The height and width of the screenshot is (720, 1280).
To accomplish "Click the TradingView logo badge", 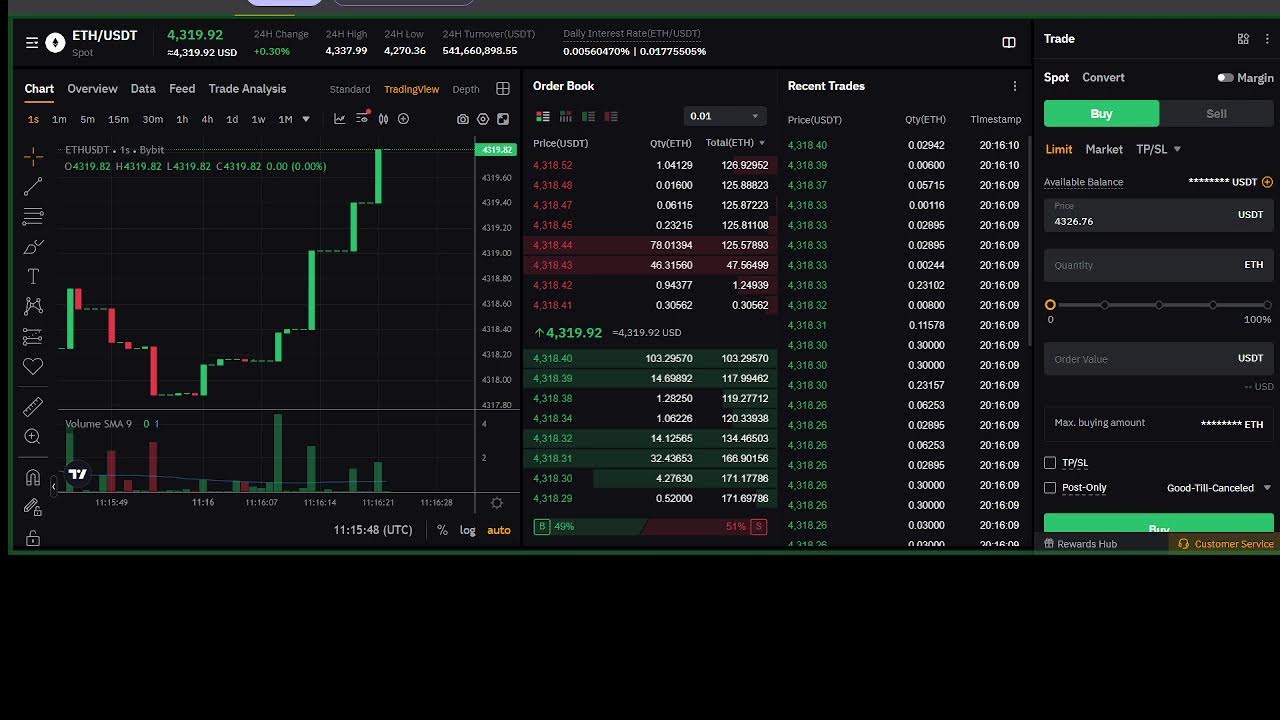I will pos(77,474).
